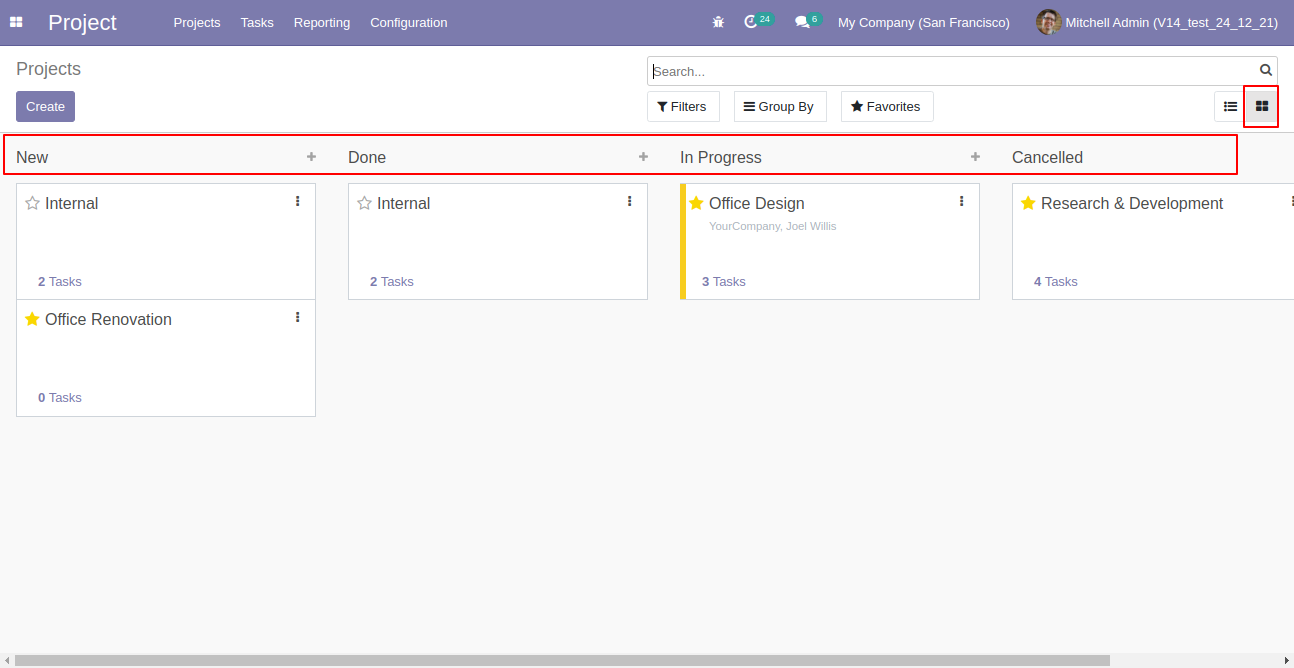The width and height of the screenshot is (1294, 668).
Task: Open the Favorites dropdown
Action: click(887, 107)
